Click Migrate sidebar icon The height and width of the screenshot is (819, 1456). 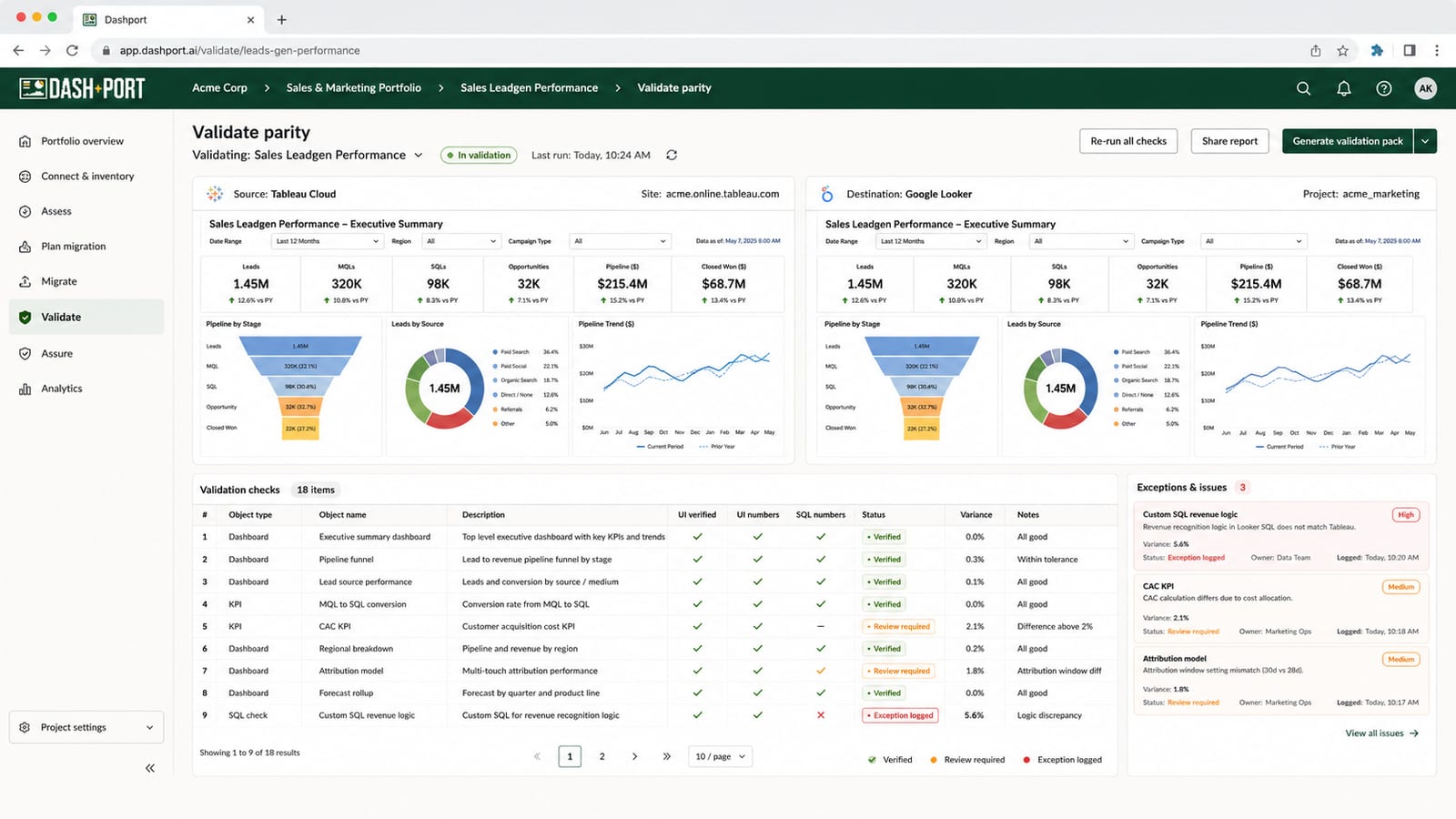click(x=25, y=282)
